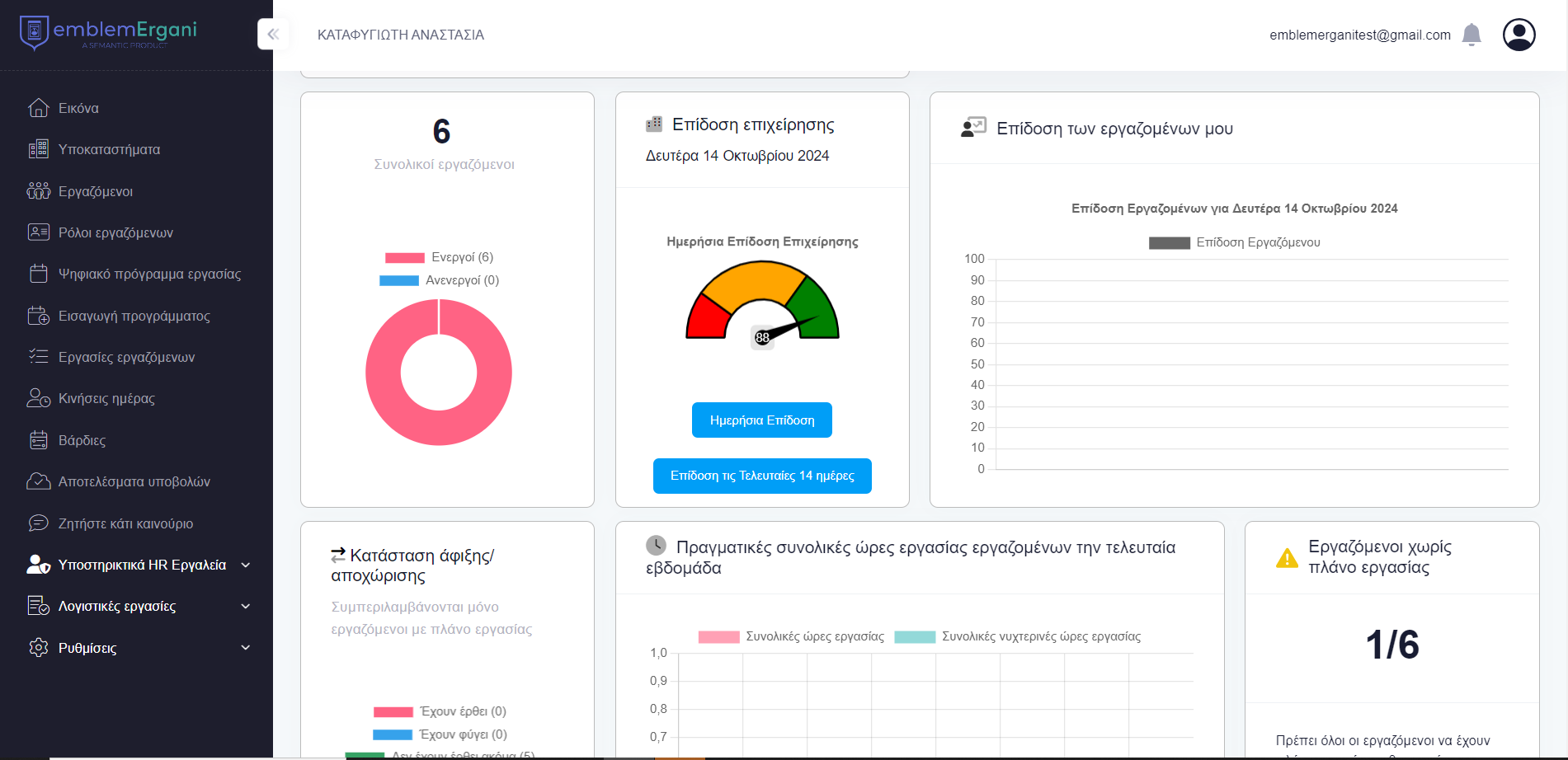Toggle the Ενεργοί (6) legend item
The width and height of the screenshot is (1568, 760).
439,257
